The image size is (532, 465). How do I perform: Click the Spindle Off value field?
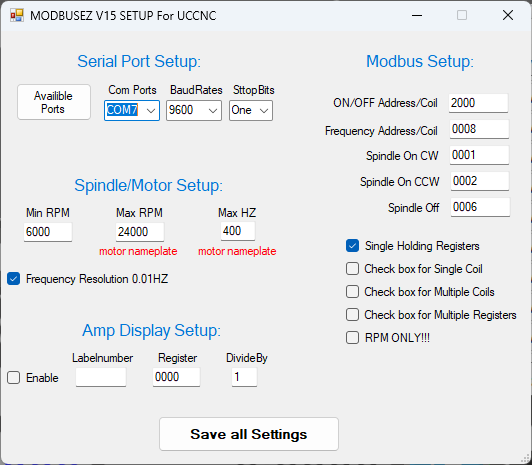click(x=480, y=207)
